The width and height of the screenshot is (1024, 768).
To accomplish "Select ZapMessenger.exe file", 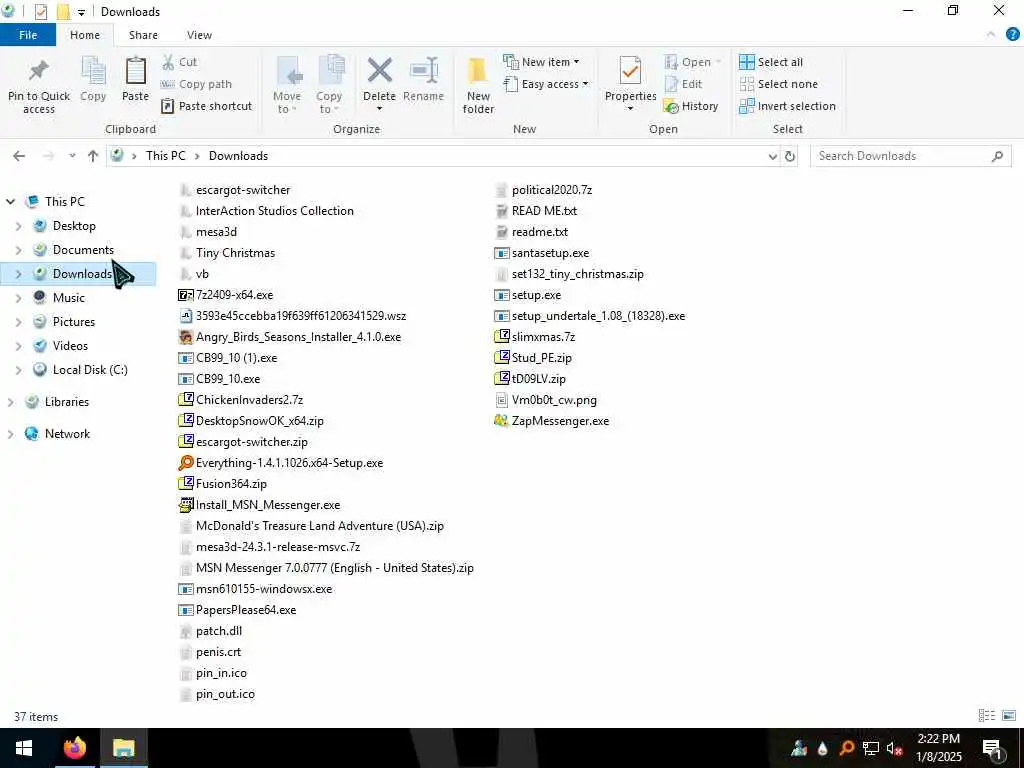I will click(552, 421).
